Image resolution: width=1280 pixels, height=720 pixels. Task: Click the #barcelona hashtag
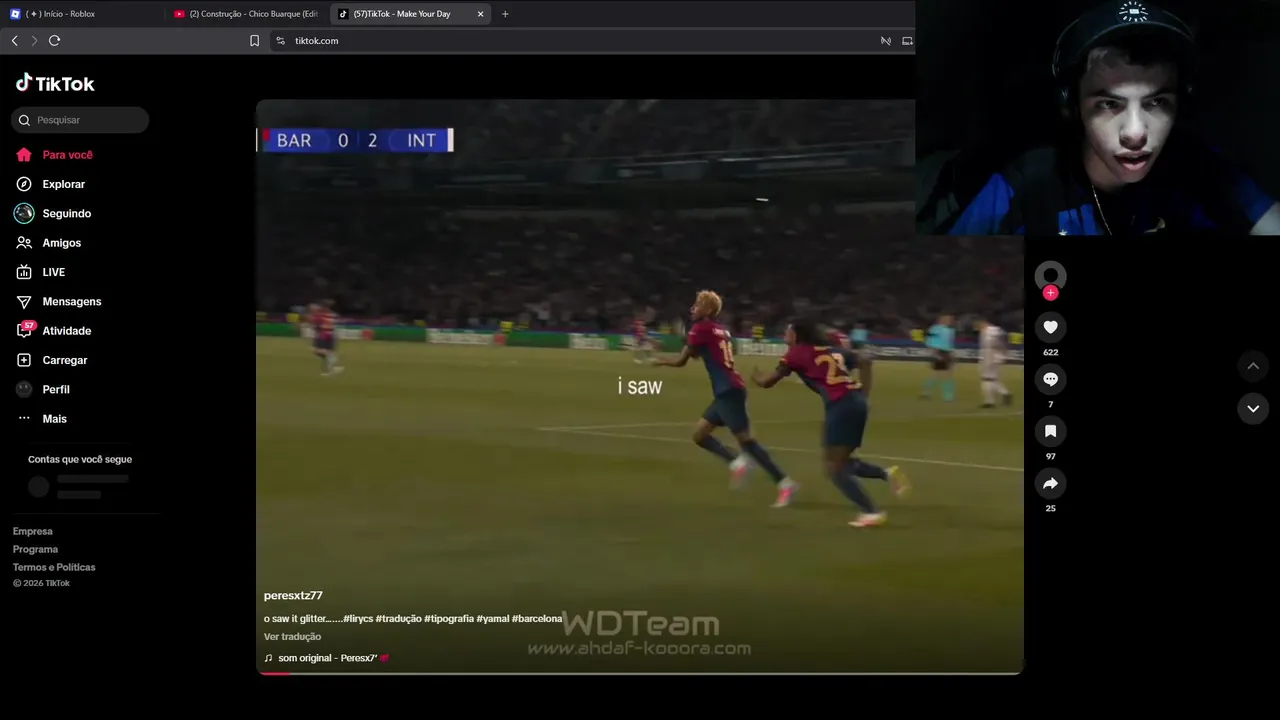pos(537,619)
